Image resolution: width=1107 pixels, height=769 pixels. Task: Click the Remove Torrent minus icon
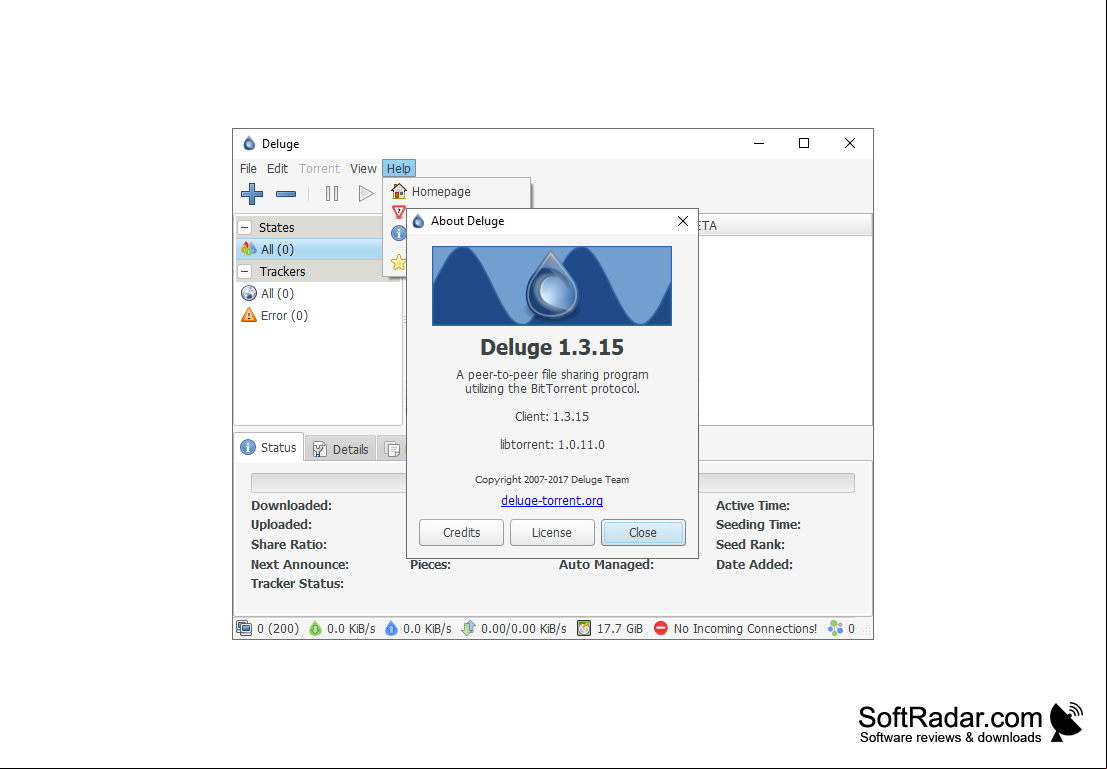click(286, 193)
